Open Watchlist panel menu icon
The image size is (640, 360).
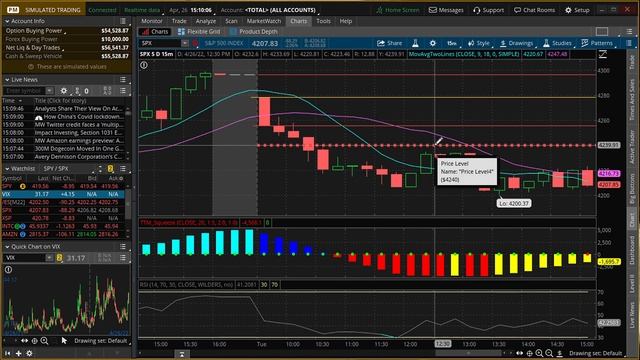(123, 169)
